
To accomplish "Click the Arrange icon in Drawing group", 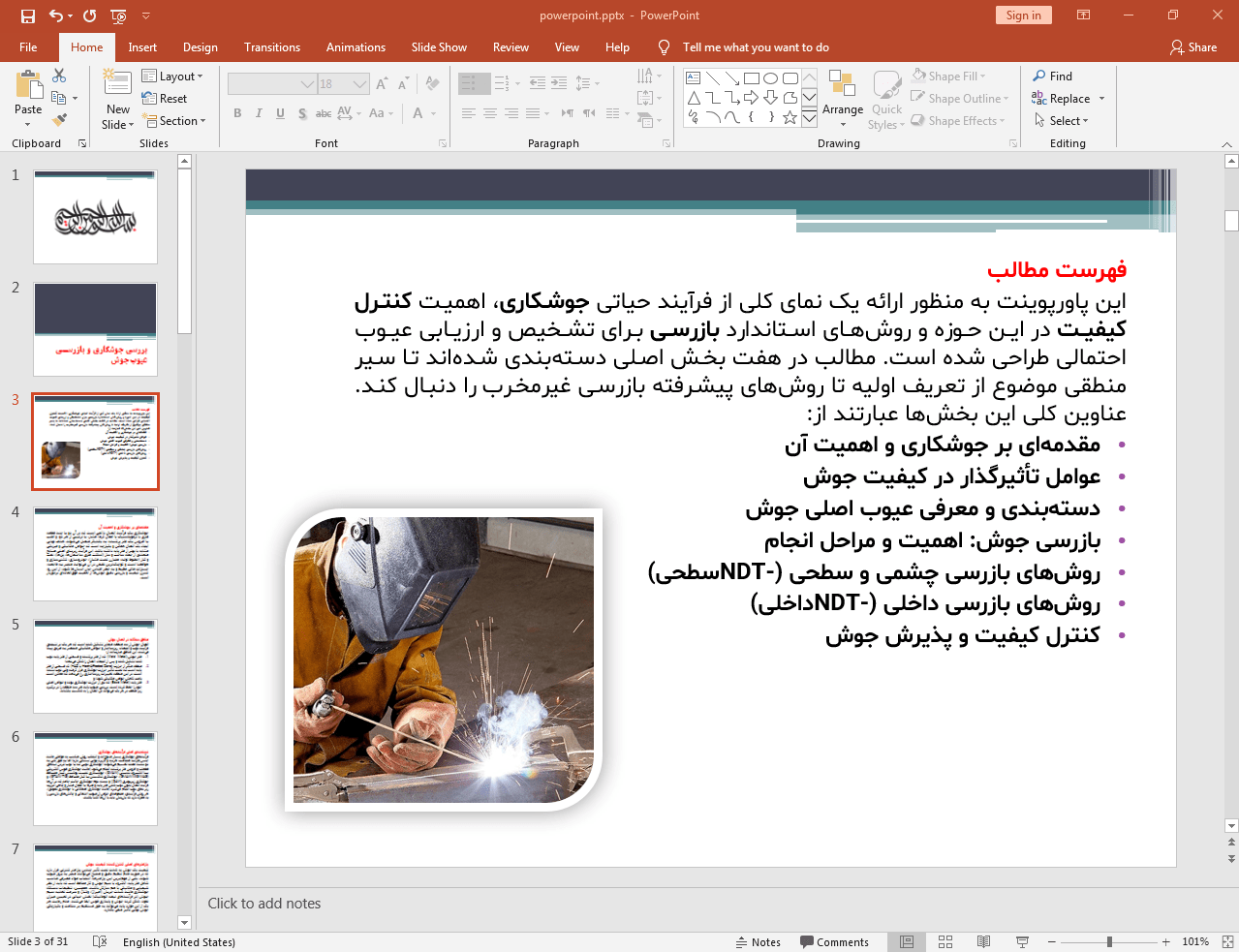I will click(842, 97).
